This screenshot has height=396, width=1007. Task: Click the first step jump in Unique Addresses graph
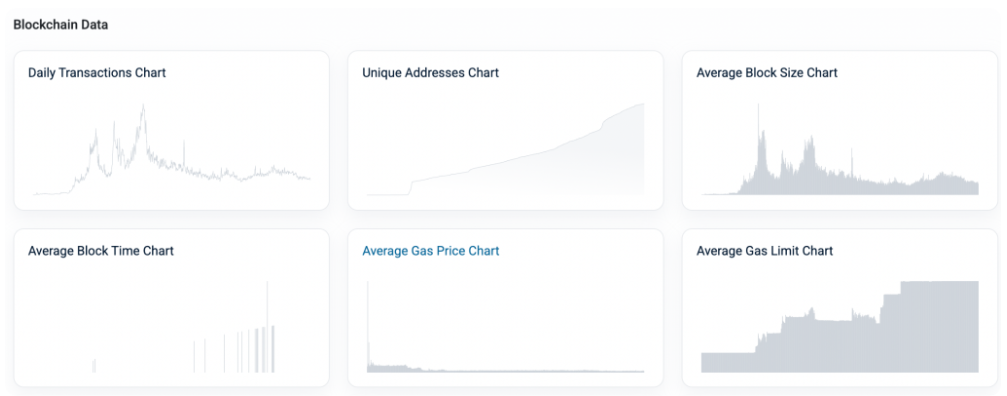410,187
